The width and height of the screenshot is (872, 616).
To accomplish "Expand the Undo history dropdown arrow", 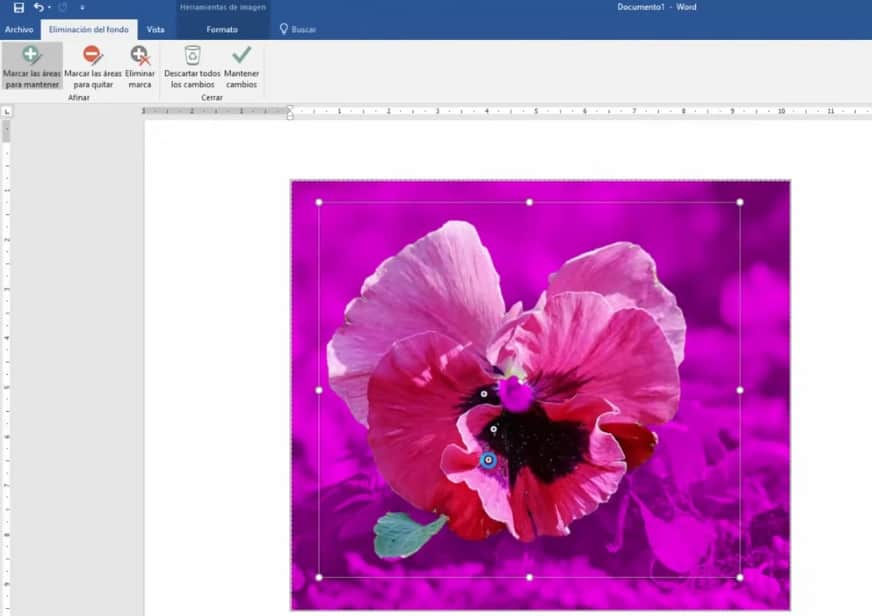I will point(49,8).
